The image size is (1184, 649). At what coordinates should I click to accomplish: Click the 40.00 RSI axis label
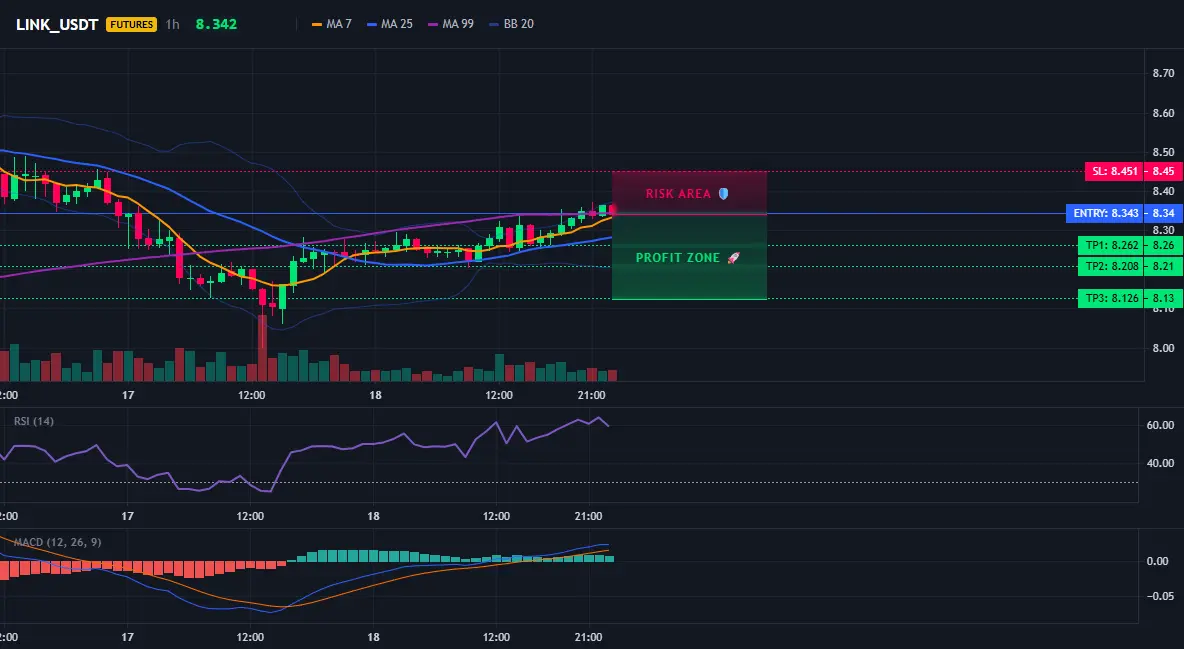pos(1160,463)
